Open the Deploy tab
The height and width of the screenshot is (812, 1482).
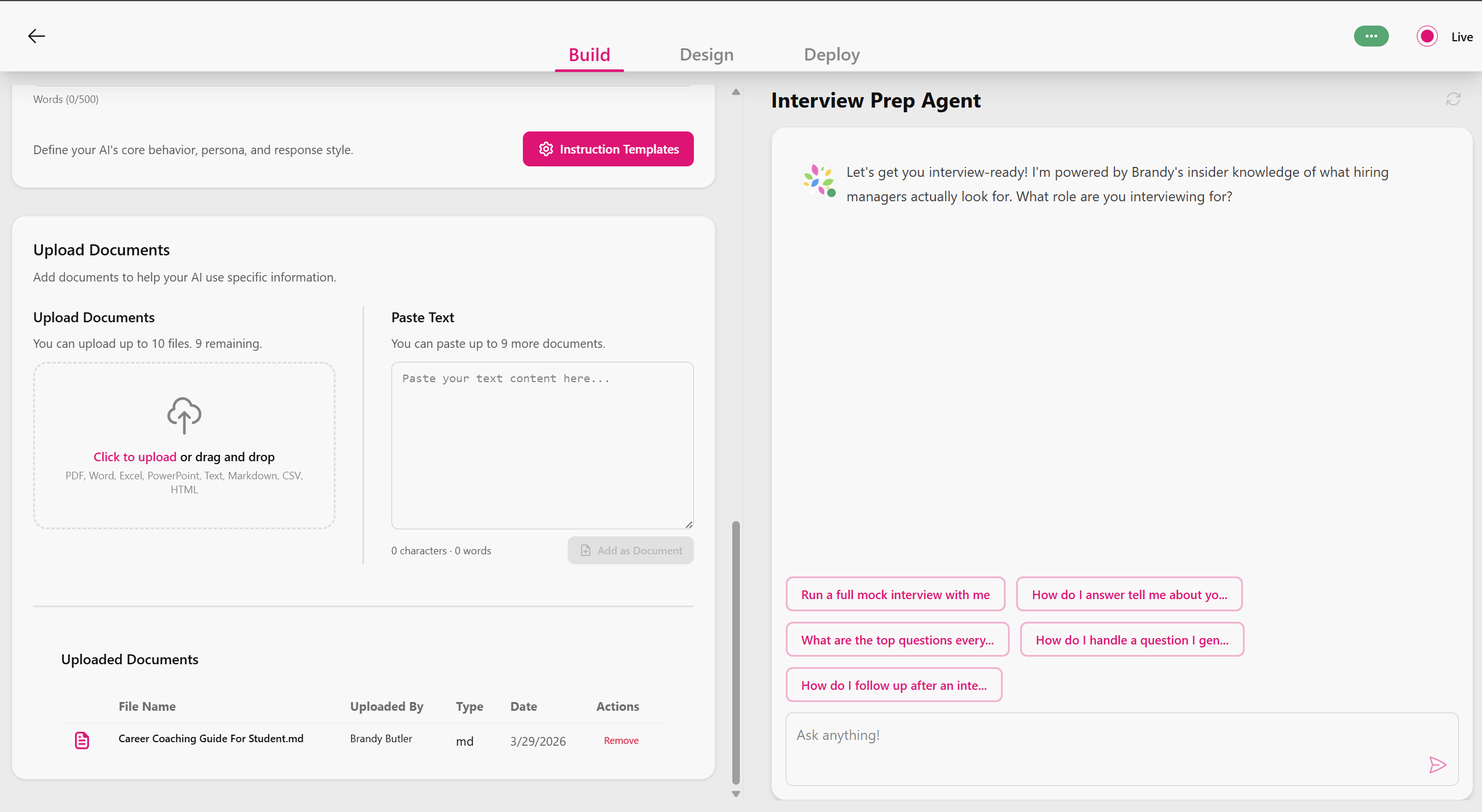coord(831,54)
